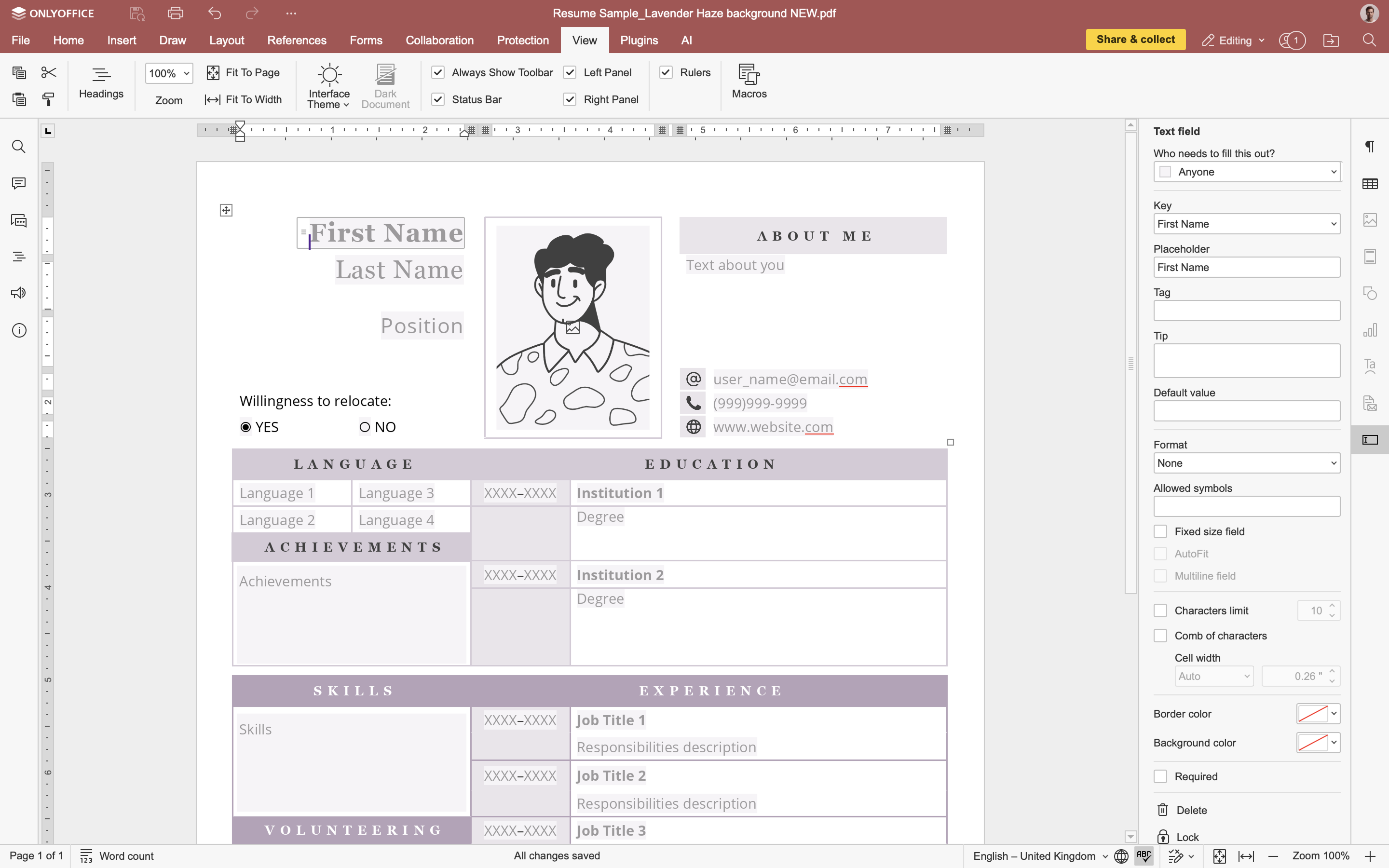Viewport: 1389px width, 868px height.
Task: Open the Find panel in left sidebar
Action: (x=19, y=147)
